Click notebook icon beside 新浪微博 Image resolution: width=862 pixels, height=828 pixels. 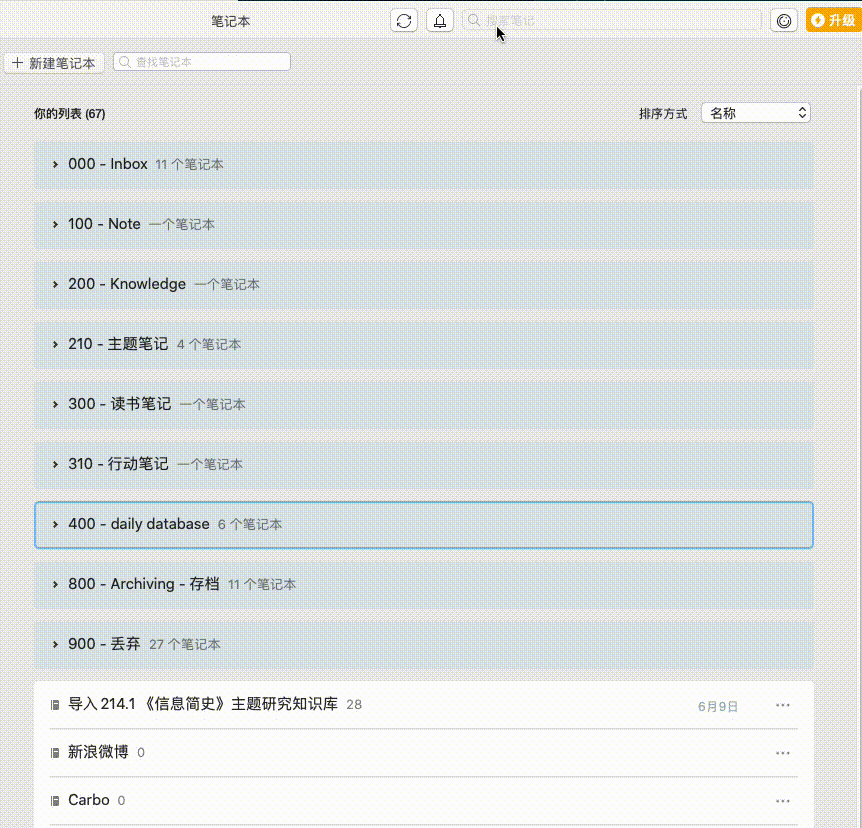tap(55, 753)
